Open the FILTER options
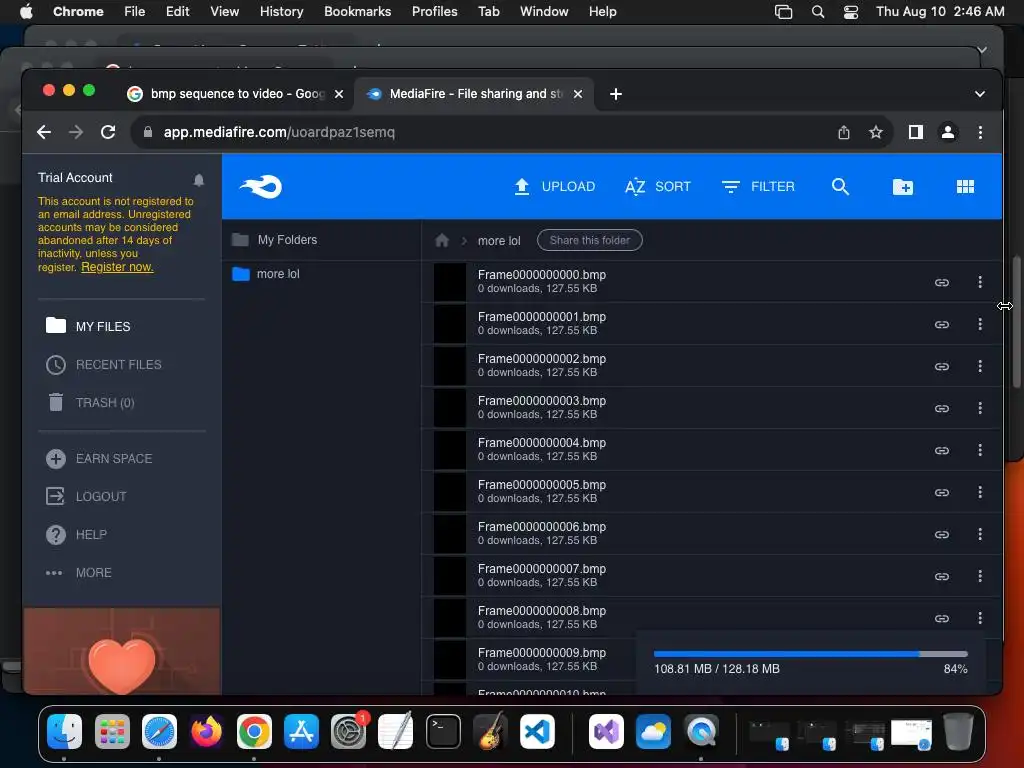 pyautogui.click(x=758, y=187)
